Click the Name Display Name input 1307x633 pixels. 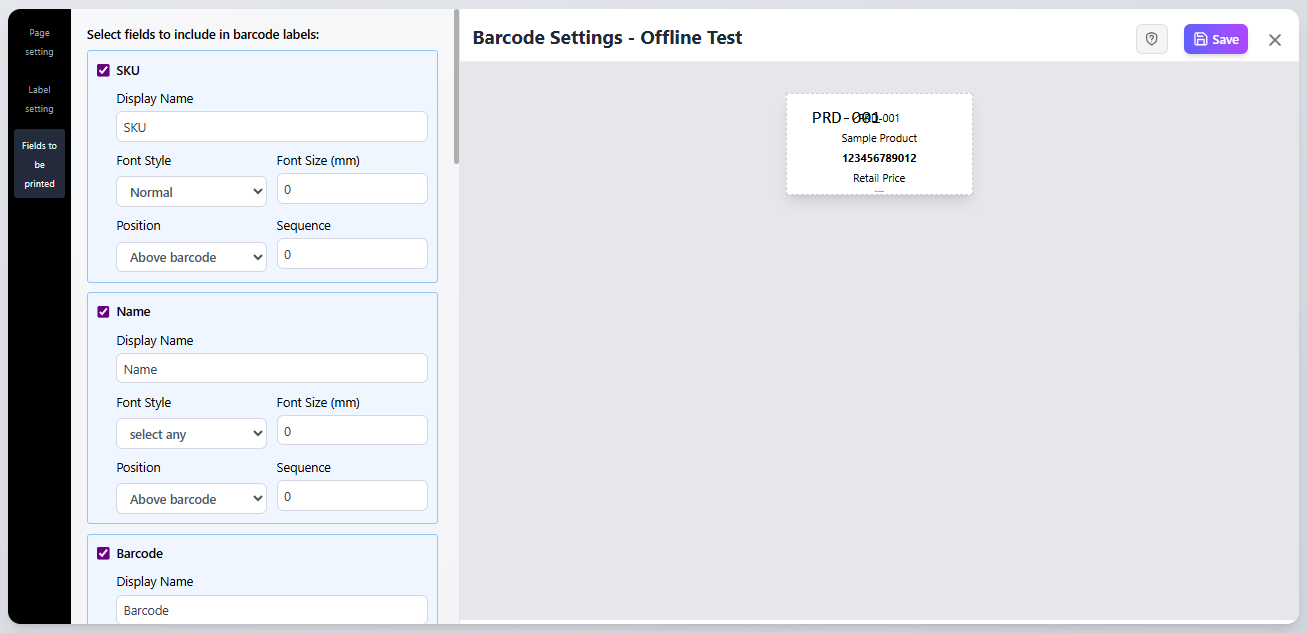tap(272, 369)
